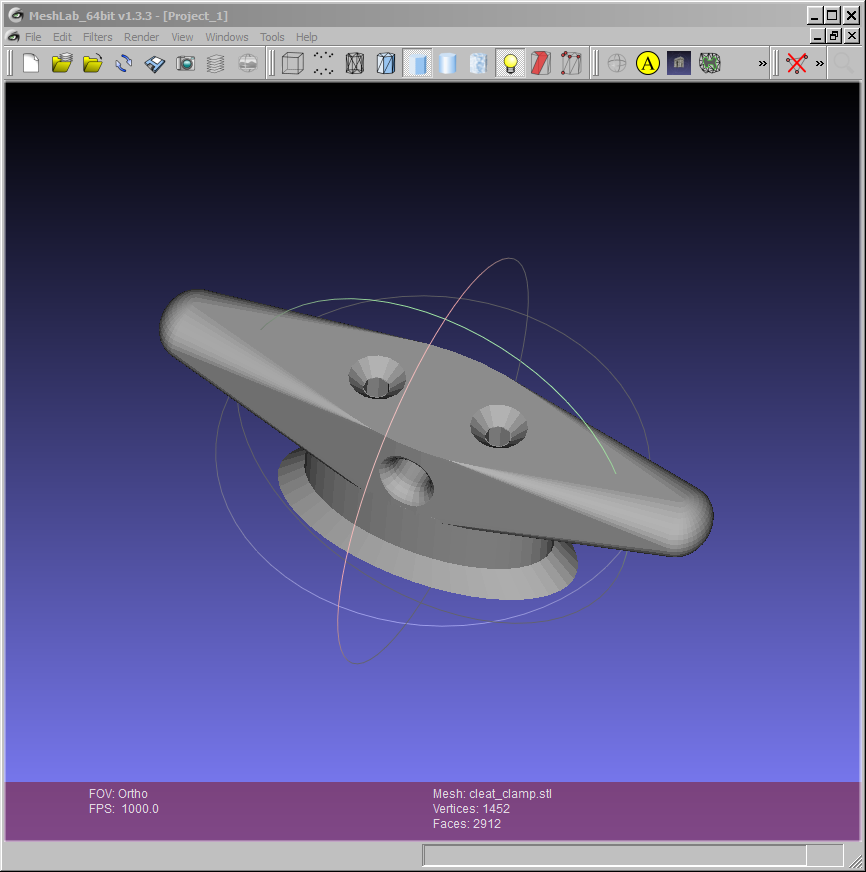Open project using first folder icon

click(x=62, y=64)
